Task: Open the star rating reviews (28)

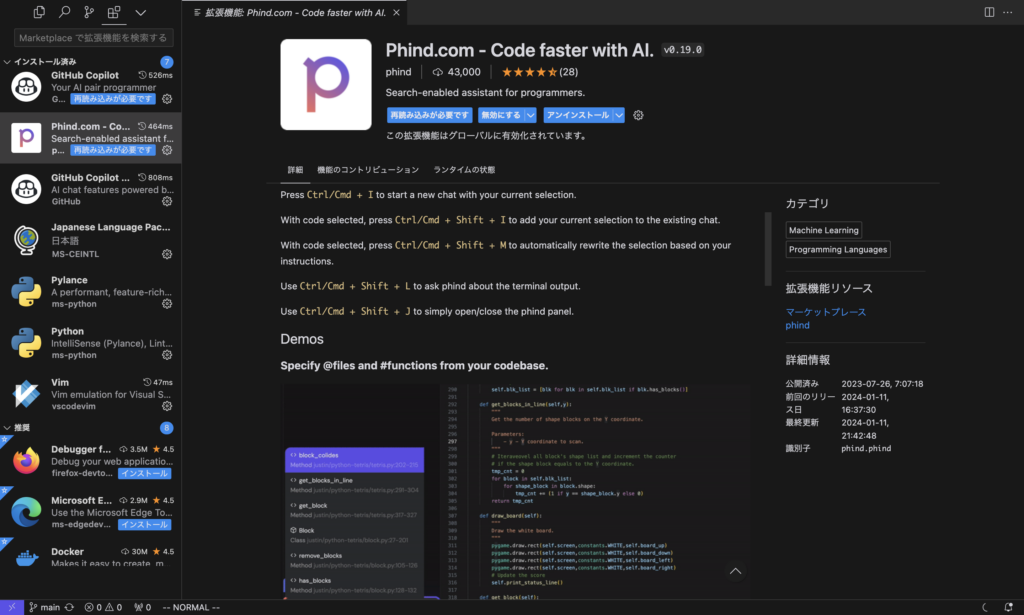Action: click(539, 72)
